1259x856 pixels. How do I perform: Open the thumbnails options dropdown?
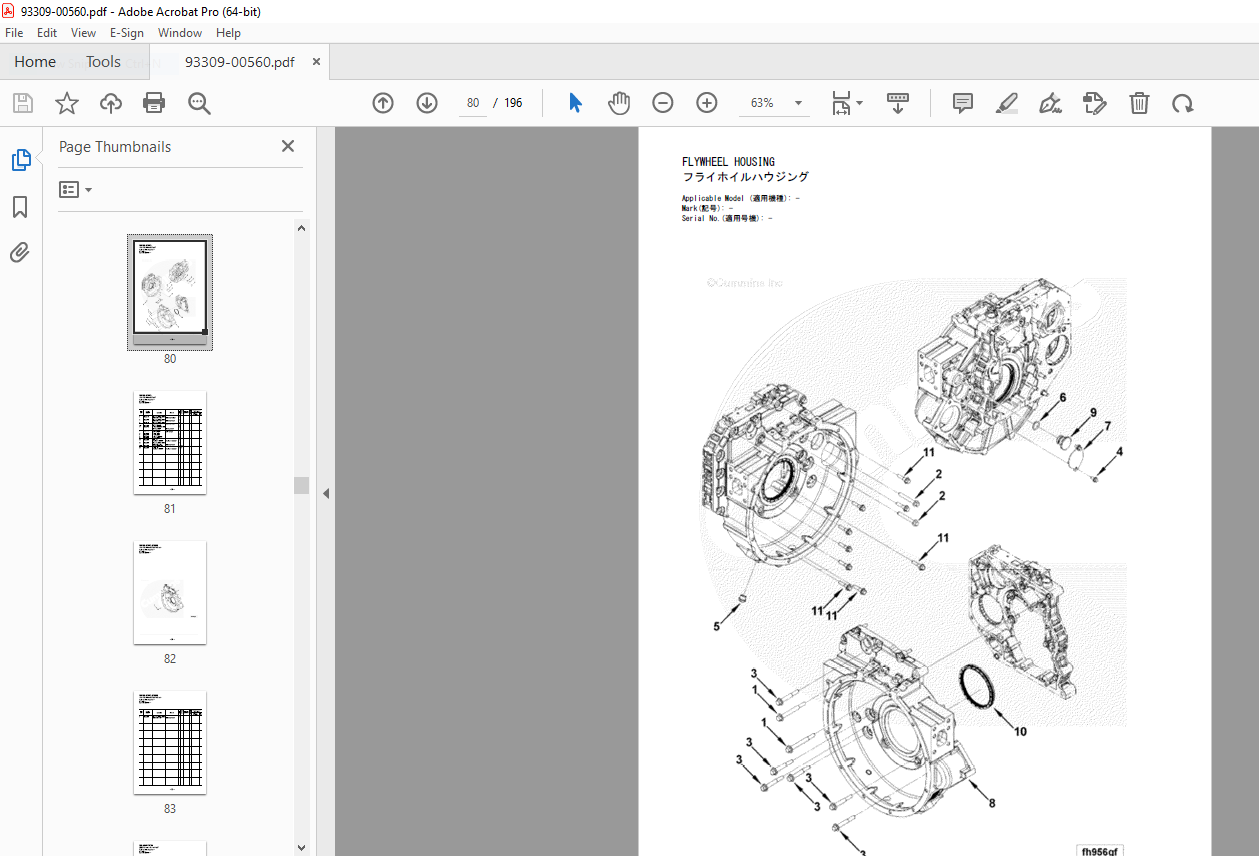point(75,189)
